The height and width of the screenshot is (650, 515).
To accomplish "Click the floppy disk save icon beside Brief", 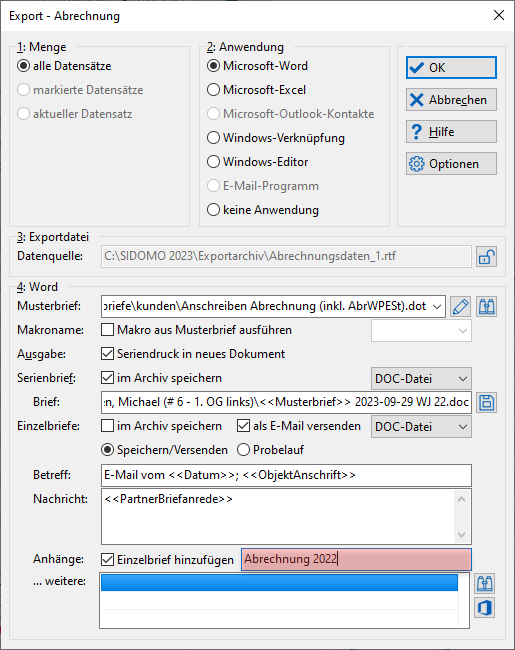I will pyautogui.click(x=486, y=403).
